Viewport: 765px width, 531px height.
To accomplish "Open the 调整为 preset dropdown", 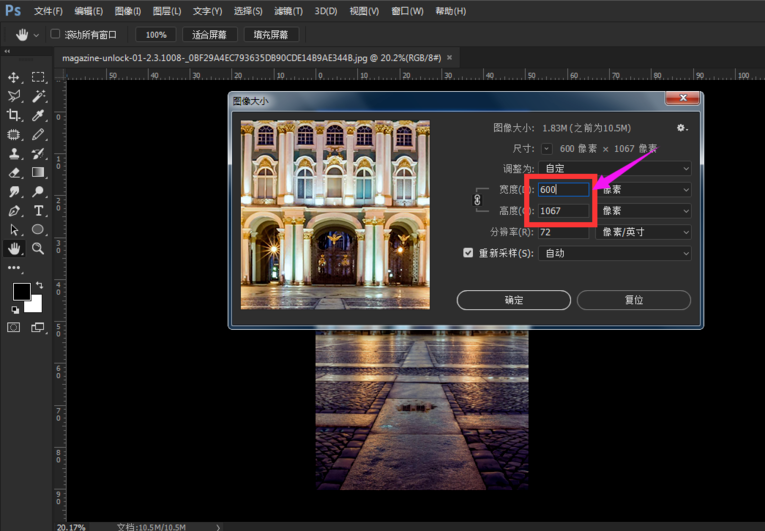I will pyautogui.click(x=614, y=168).
